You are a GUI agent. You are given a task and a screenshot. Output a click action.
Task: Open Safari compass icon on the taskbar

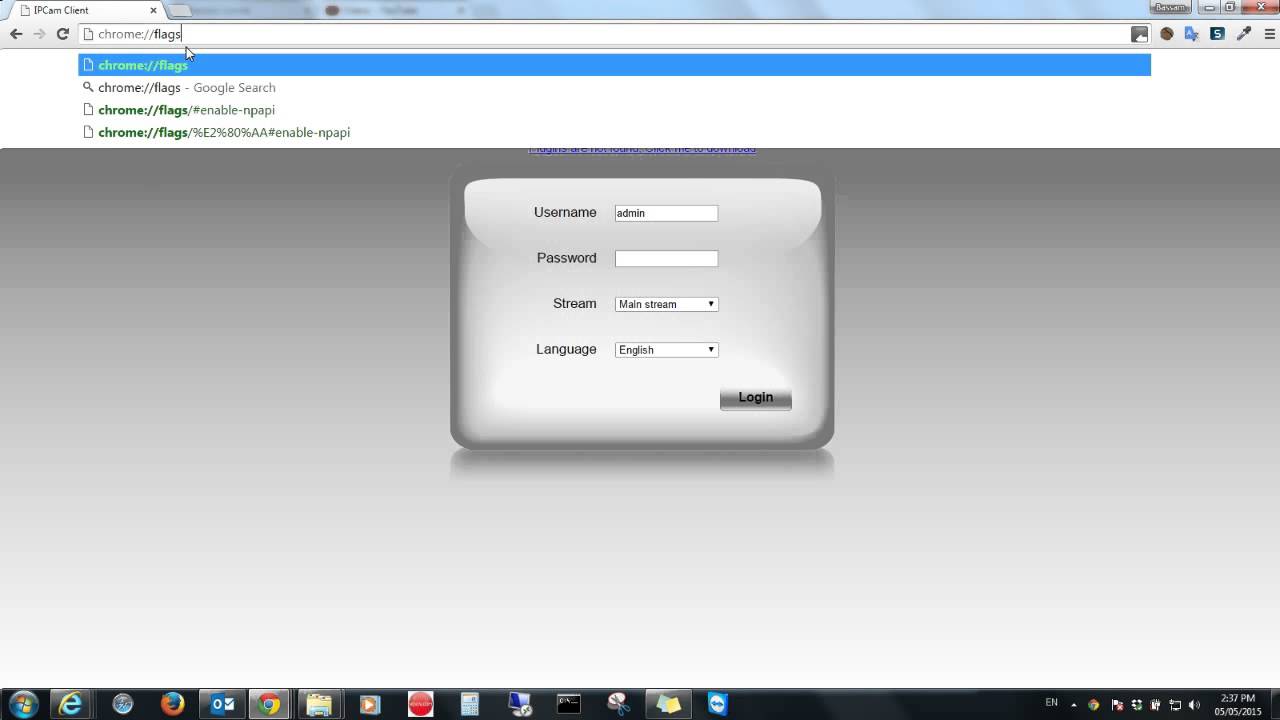pos(123,704)
